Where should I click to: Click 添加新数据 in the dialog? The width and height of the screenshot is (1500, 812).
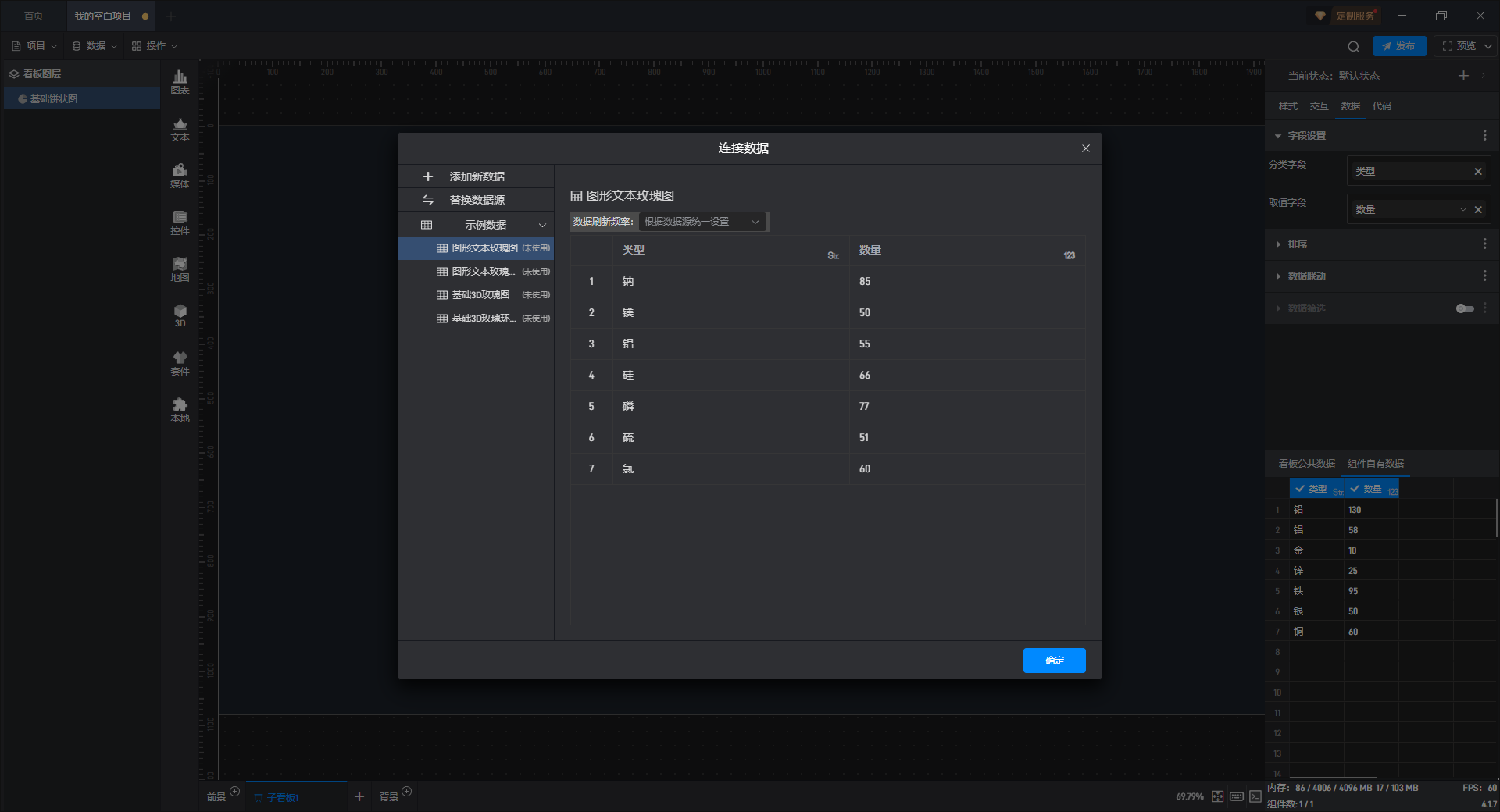click(476, 176)
